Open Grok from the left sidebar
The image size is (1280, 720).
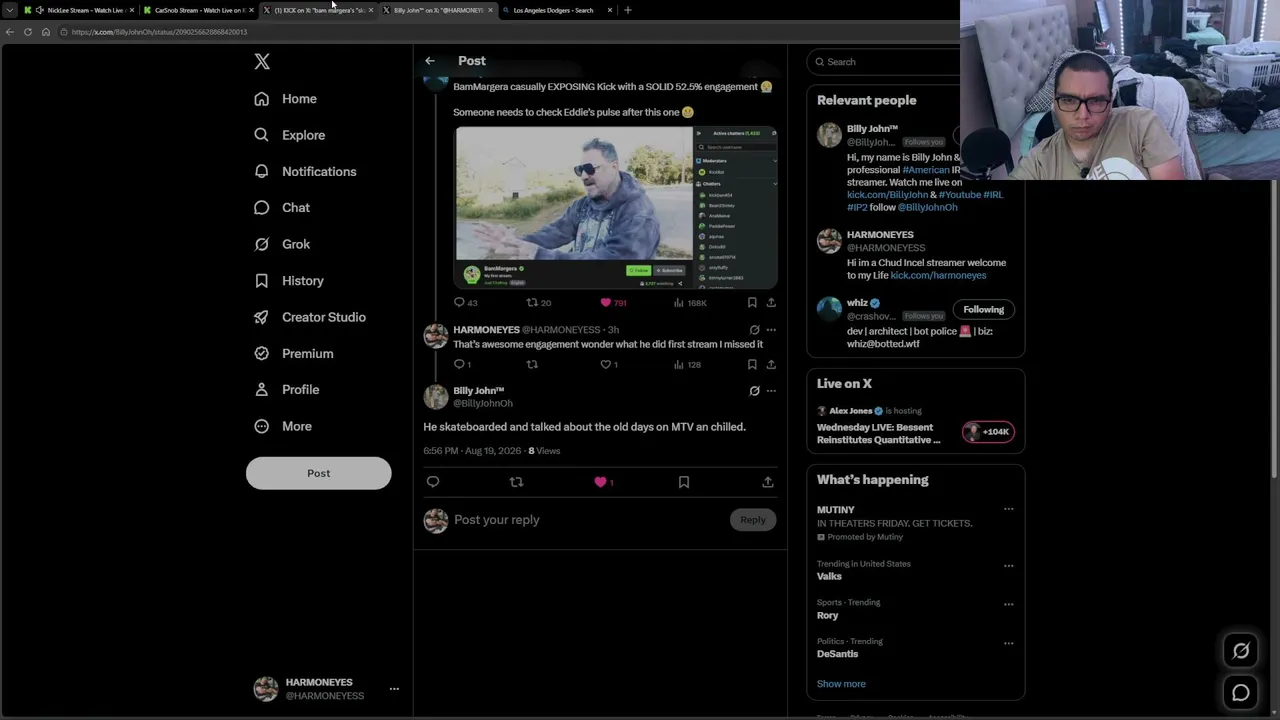tap(282, 244)
